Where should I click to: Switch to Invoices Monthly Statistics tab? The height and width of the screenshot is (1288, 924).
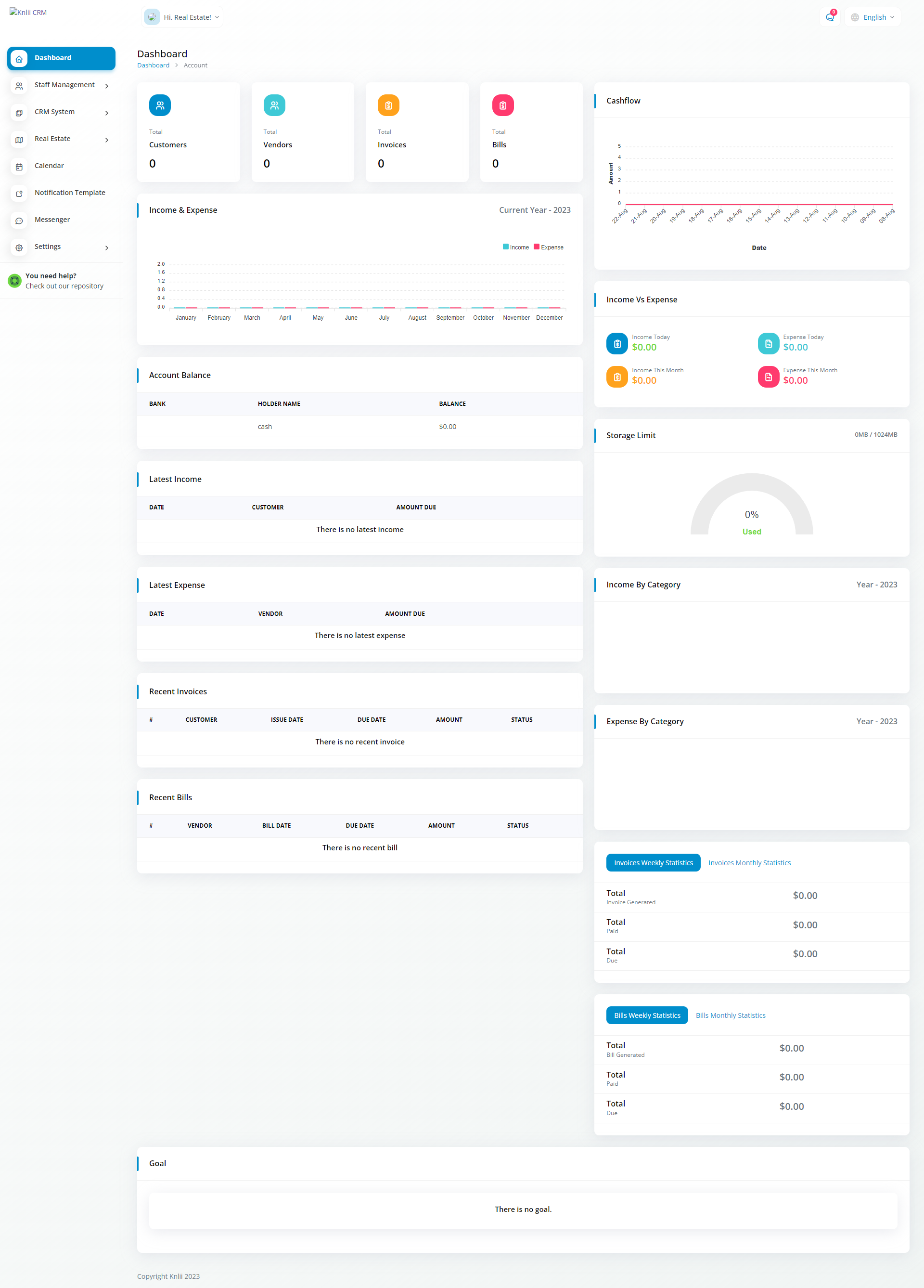[x=749, y=863]
